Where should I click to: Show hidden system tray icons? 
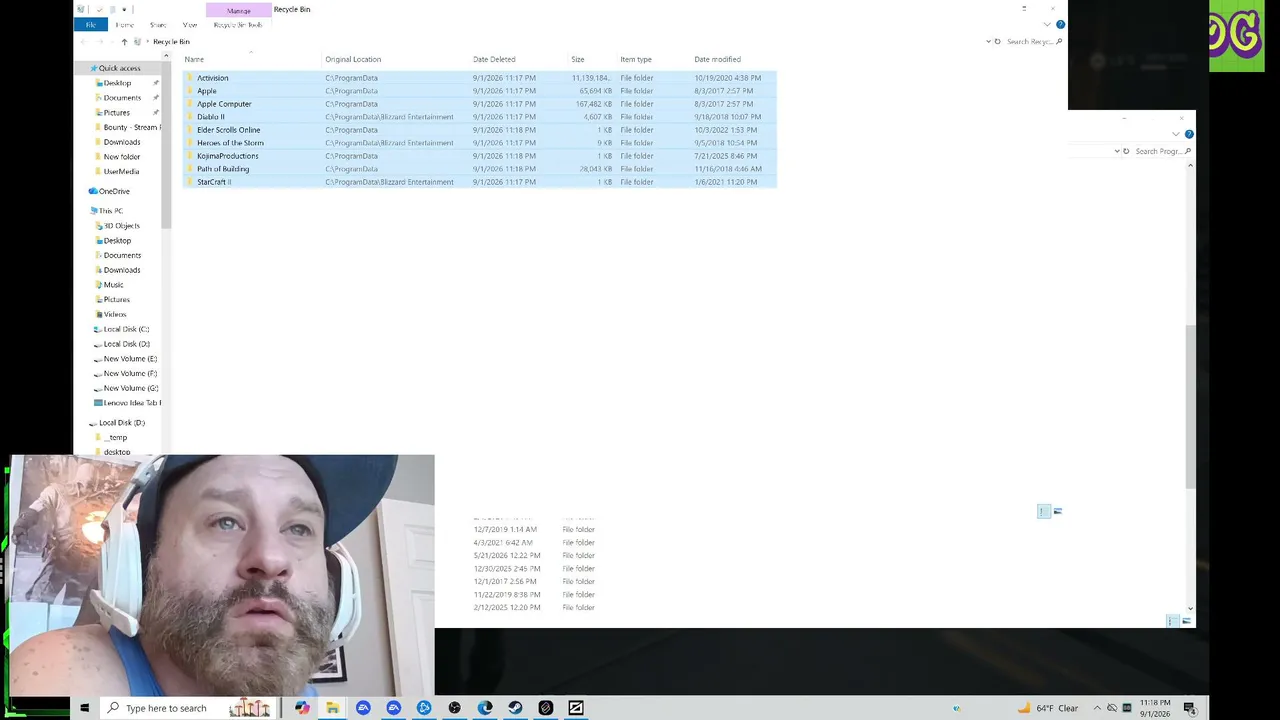point(1097,708)
